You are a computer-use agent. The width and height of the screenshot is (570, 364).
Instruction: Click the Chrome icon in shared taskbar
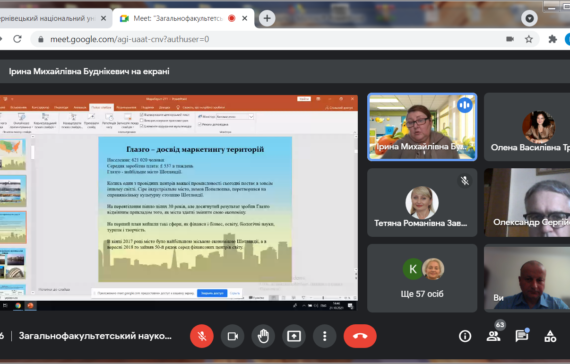17,305
